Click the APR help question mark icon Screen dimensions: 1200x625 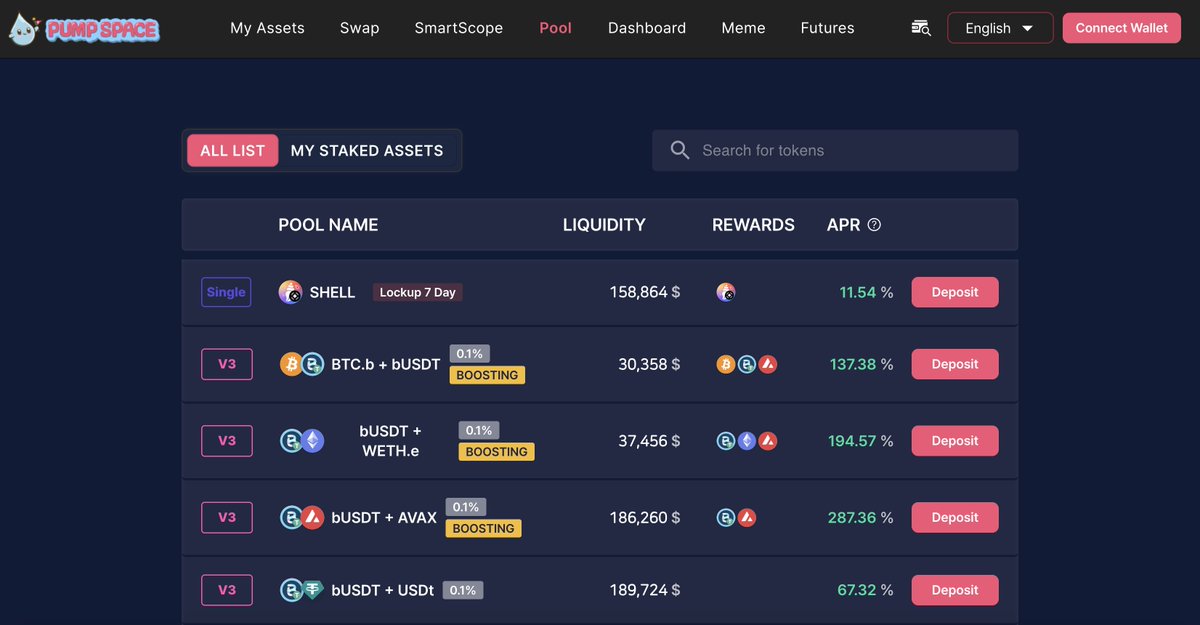click(x=874, y=225)
